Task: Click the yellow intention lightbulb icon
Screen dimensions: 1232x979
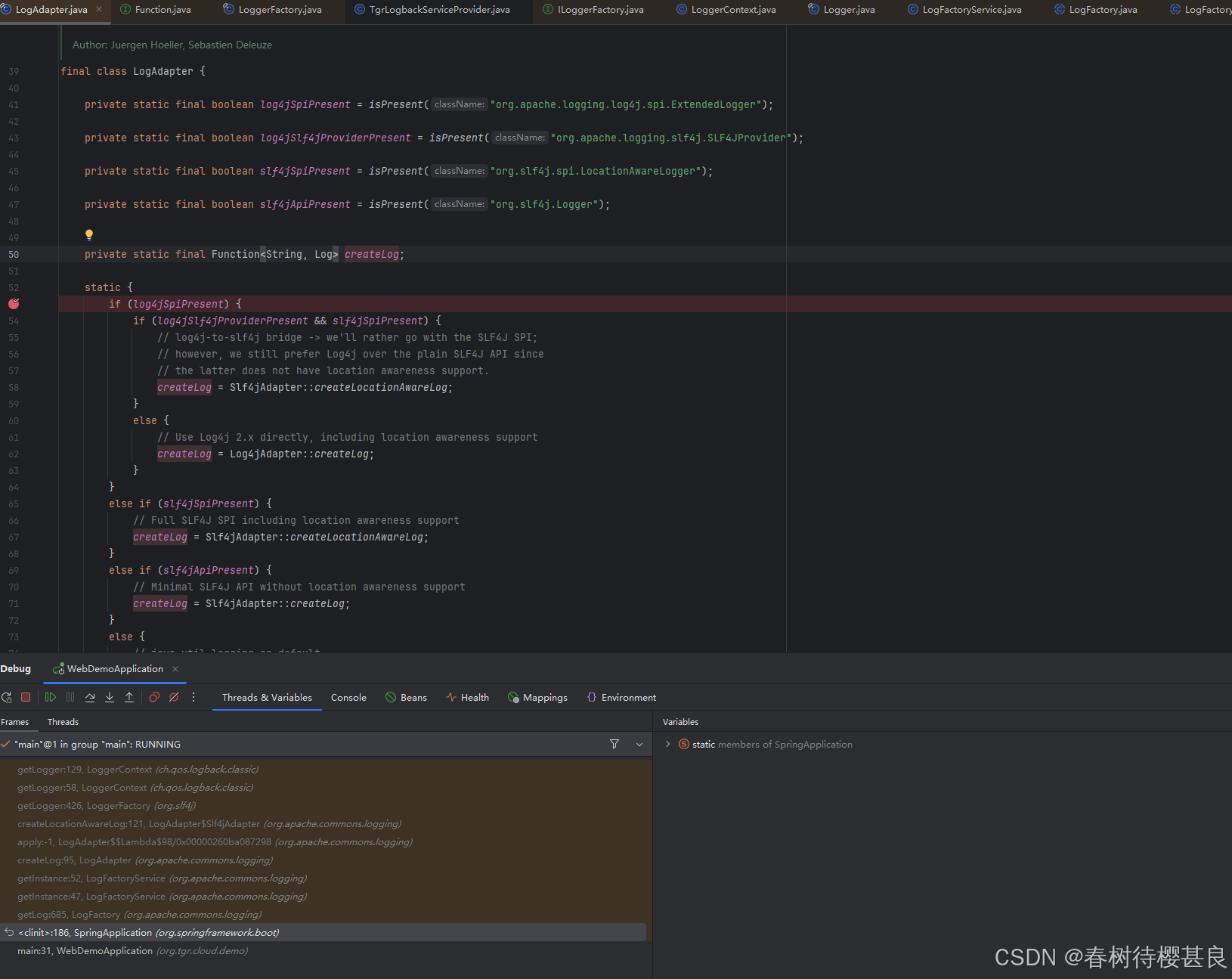Action: click(x=89, y=235)
